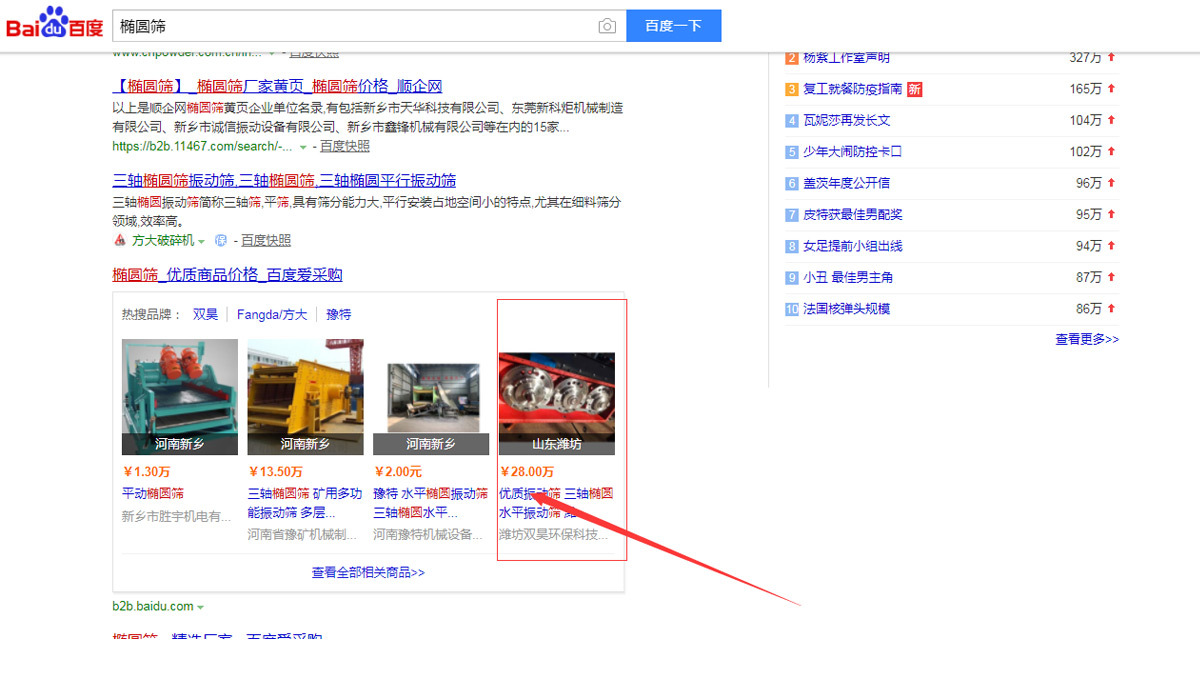The height and width of the screenshot is (675, 1200).
Task: Click the blue 保 guarantee badge icon
Action: (x=221, y=241)
